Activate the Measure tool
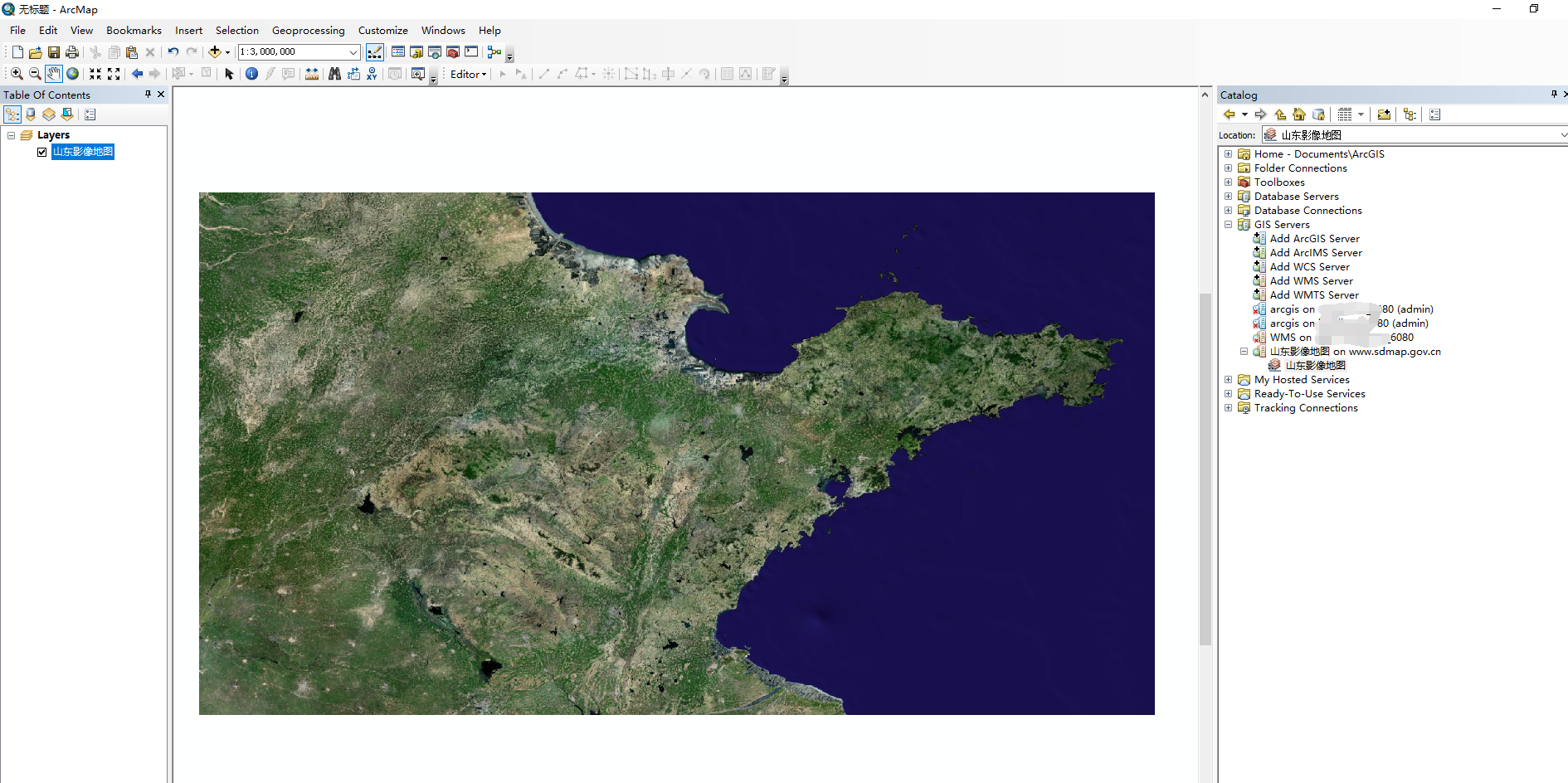Image resolution: width=1568 pixels, height=783 pixels. tap(311, 74)
